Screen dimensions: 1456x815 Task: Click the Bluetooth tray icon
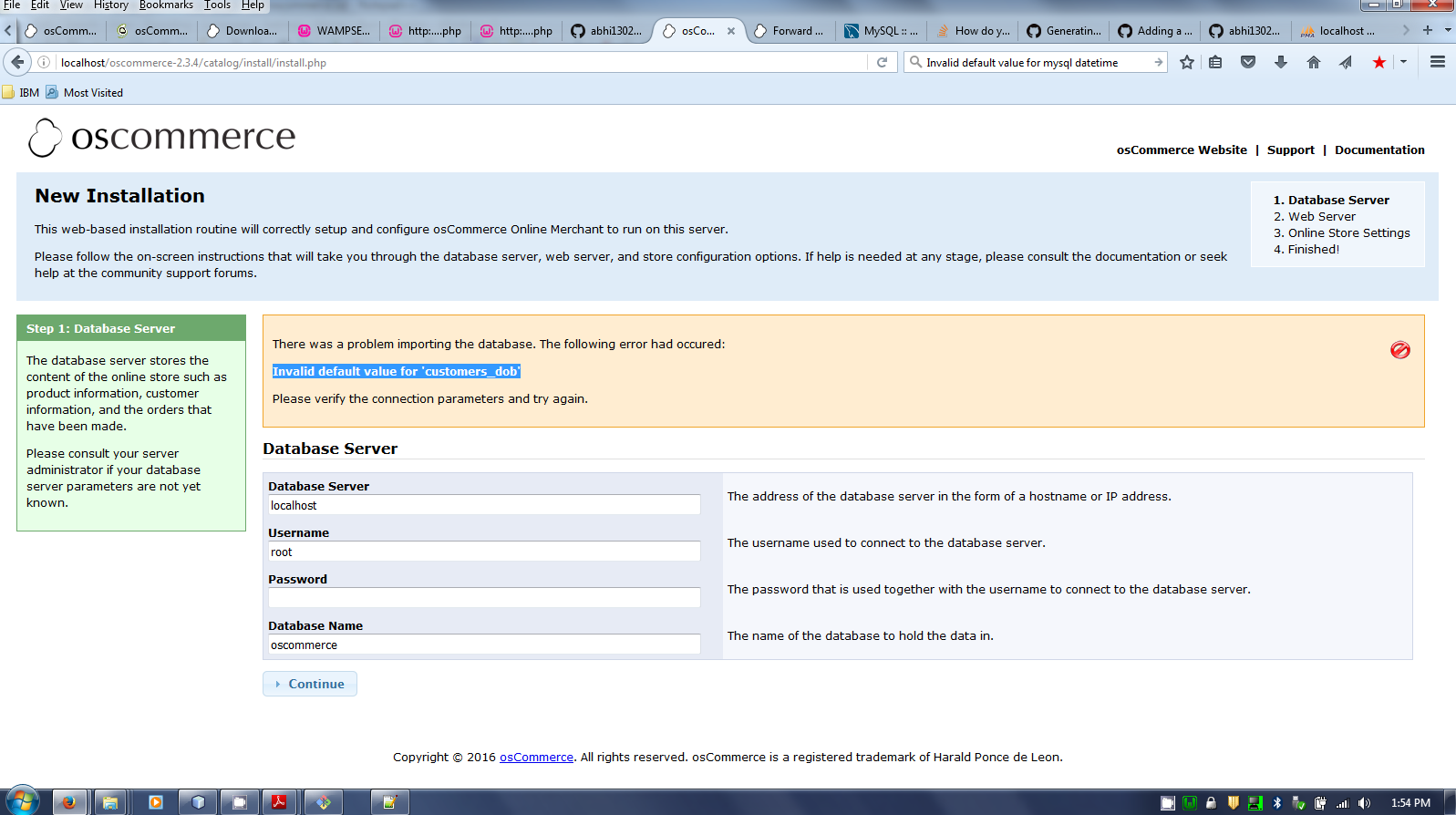1277,803
